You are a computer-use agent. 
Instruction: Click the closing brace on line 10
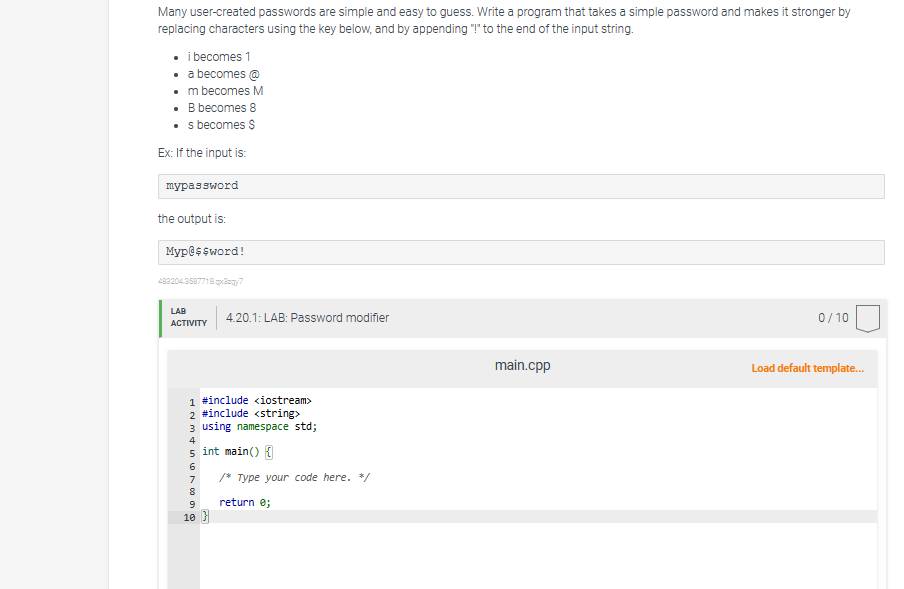tap(205, 517)
